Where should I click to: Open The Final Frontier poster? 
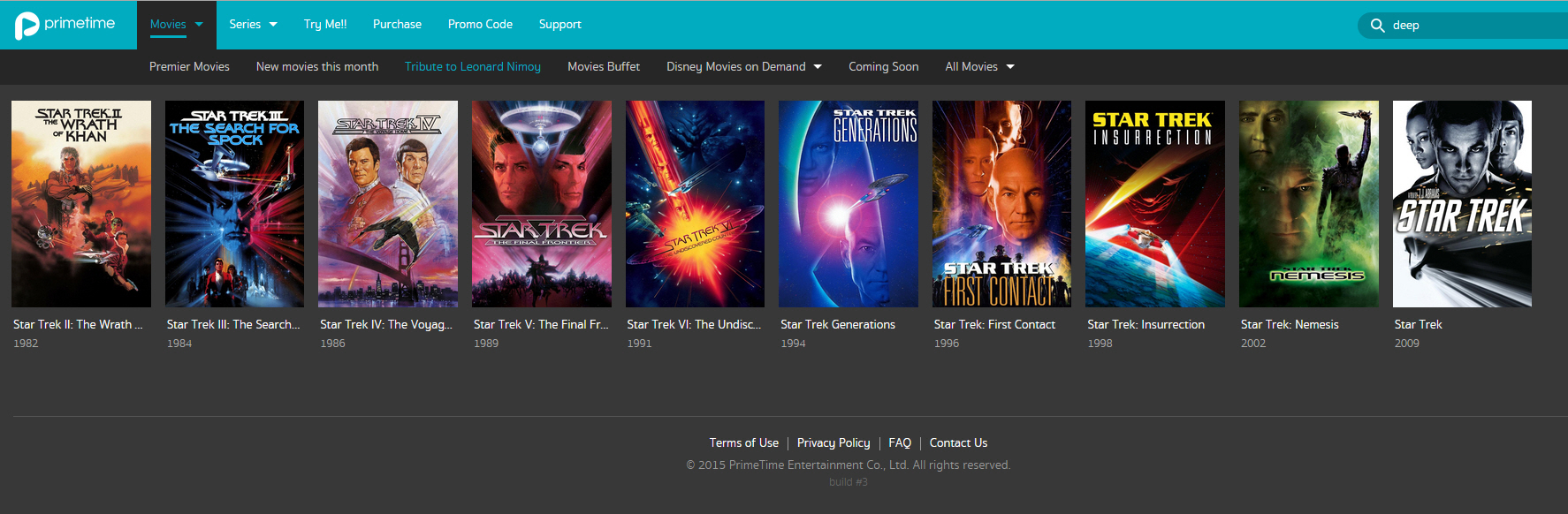542,204
